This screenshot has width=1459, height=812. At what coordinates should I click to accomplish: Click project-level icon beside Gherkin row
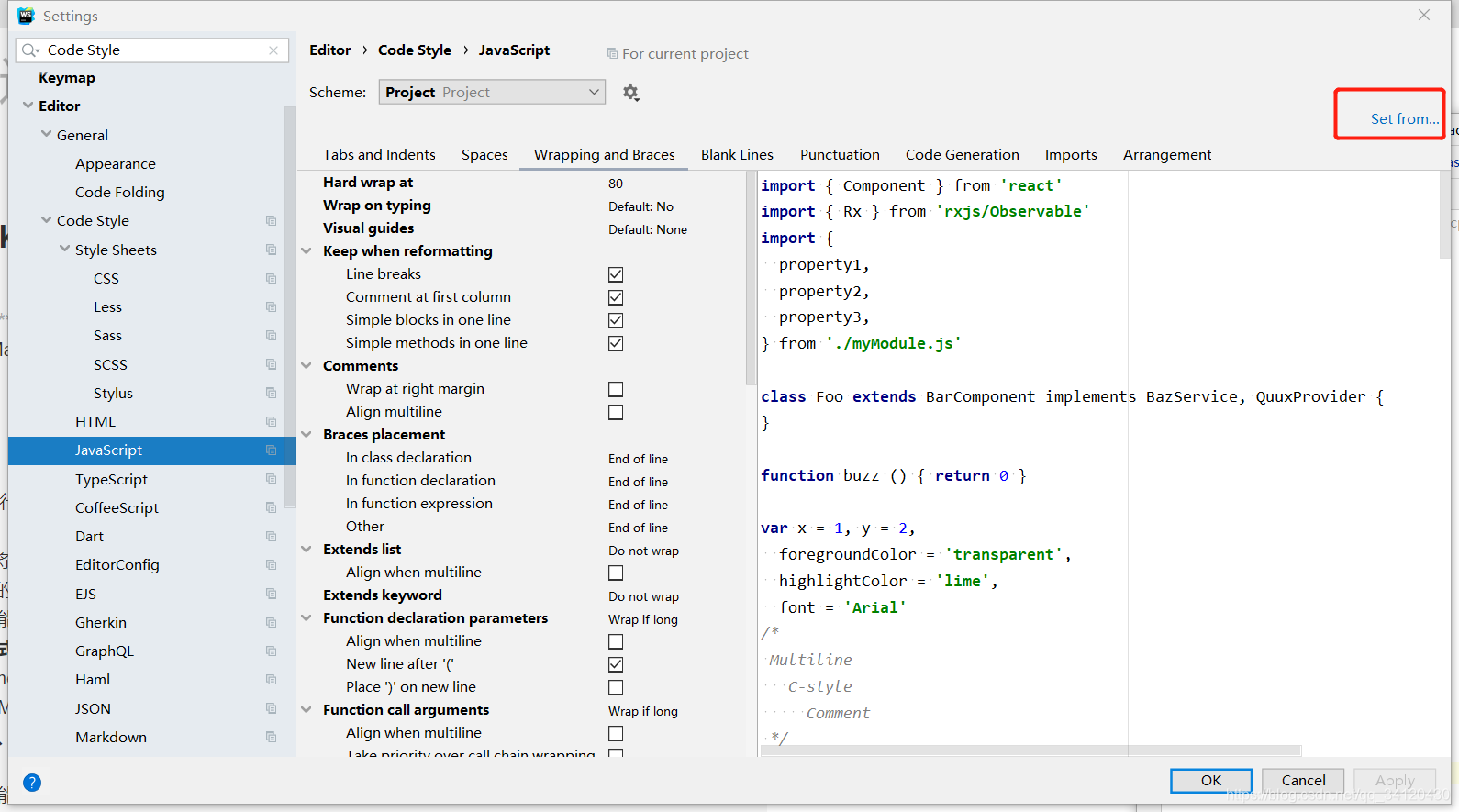(x=271, y=622)
